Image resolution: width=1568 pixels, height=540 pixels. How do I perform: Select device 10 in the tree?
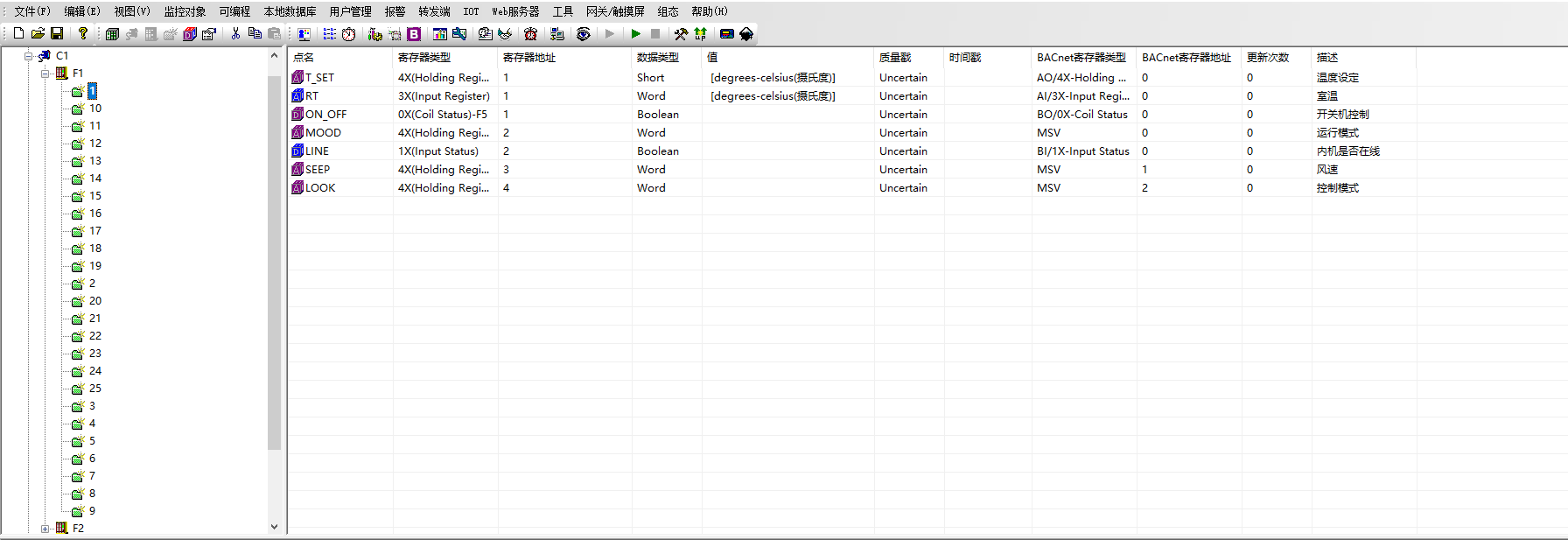coord(95,109)
